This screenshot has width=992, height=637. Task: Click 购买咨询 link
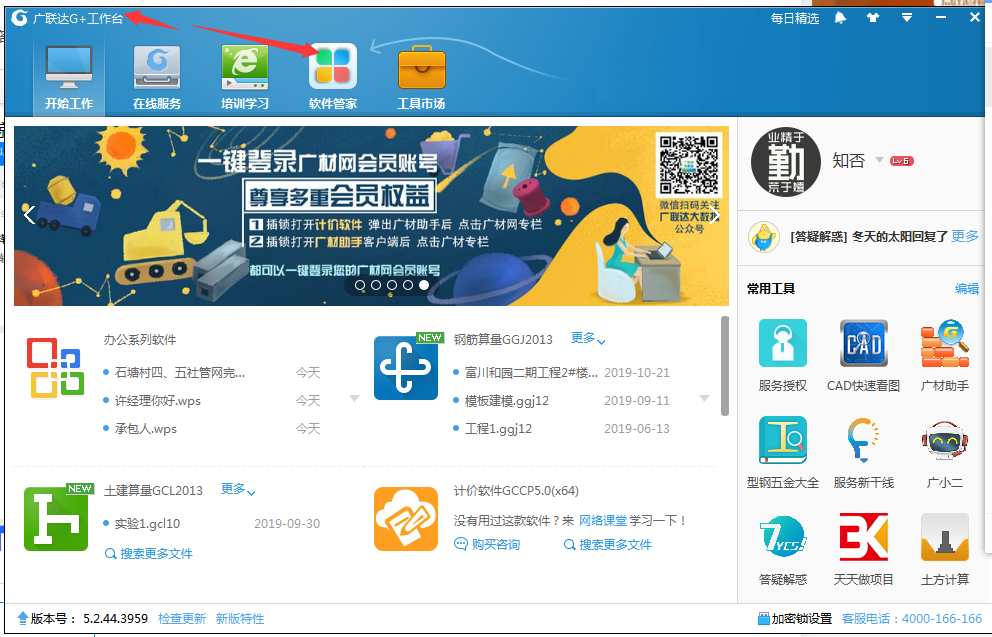pyautogui.click(x=487, y=544)
